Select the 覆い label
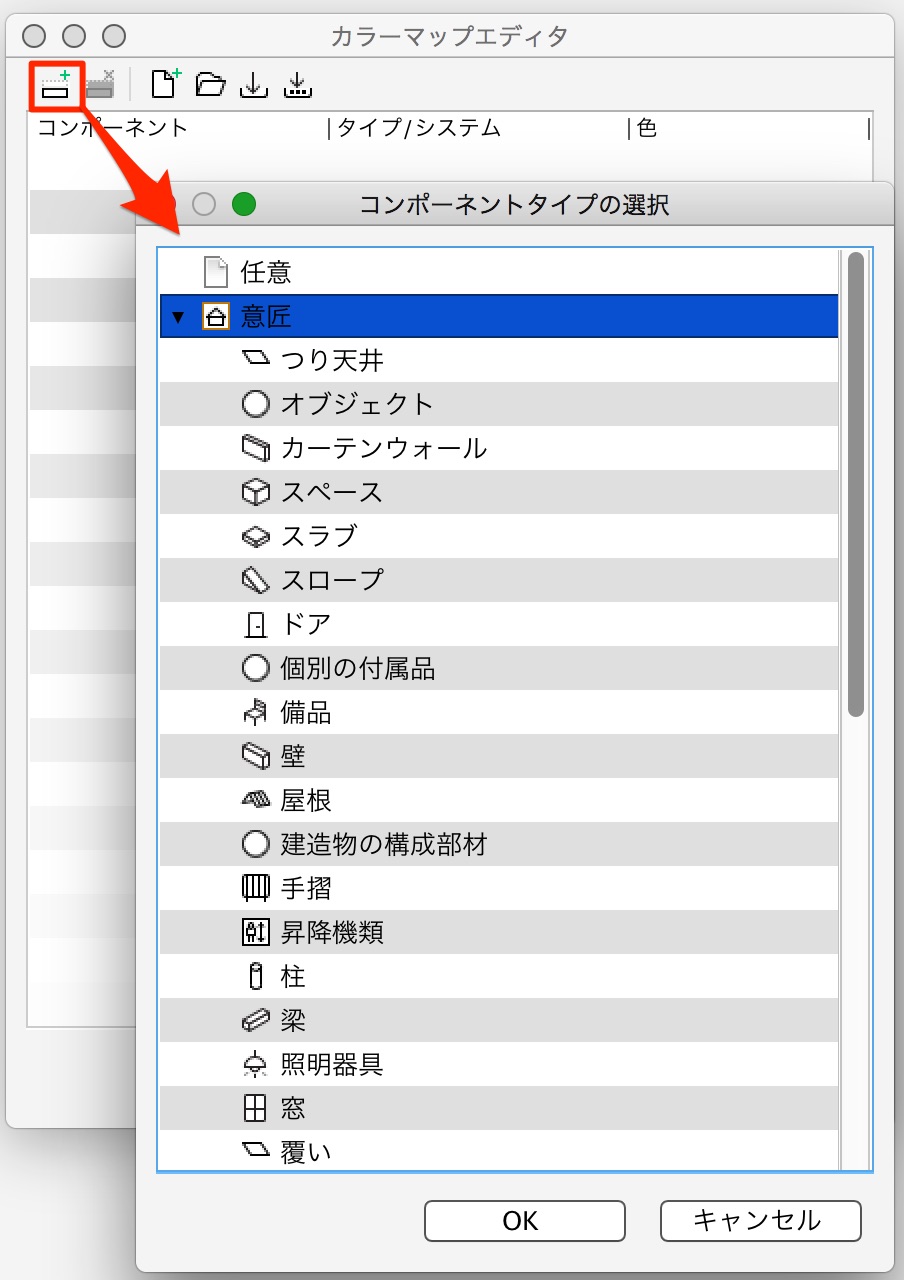The image size is (904, 1280). (x=306, y=1153)
